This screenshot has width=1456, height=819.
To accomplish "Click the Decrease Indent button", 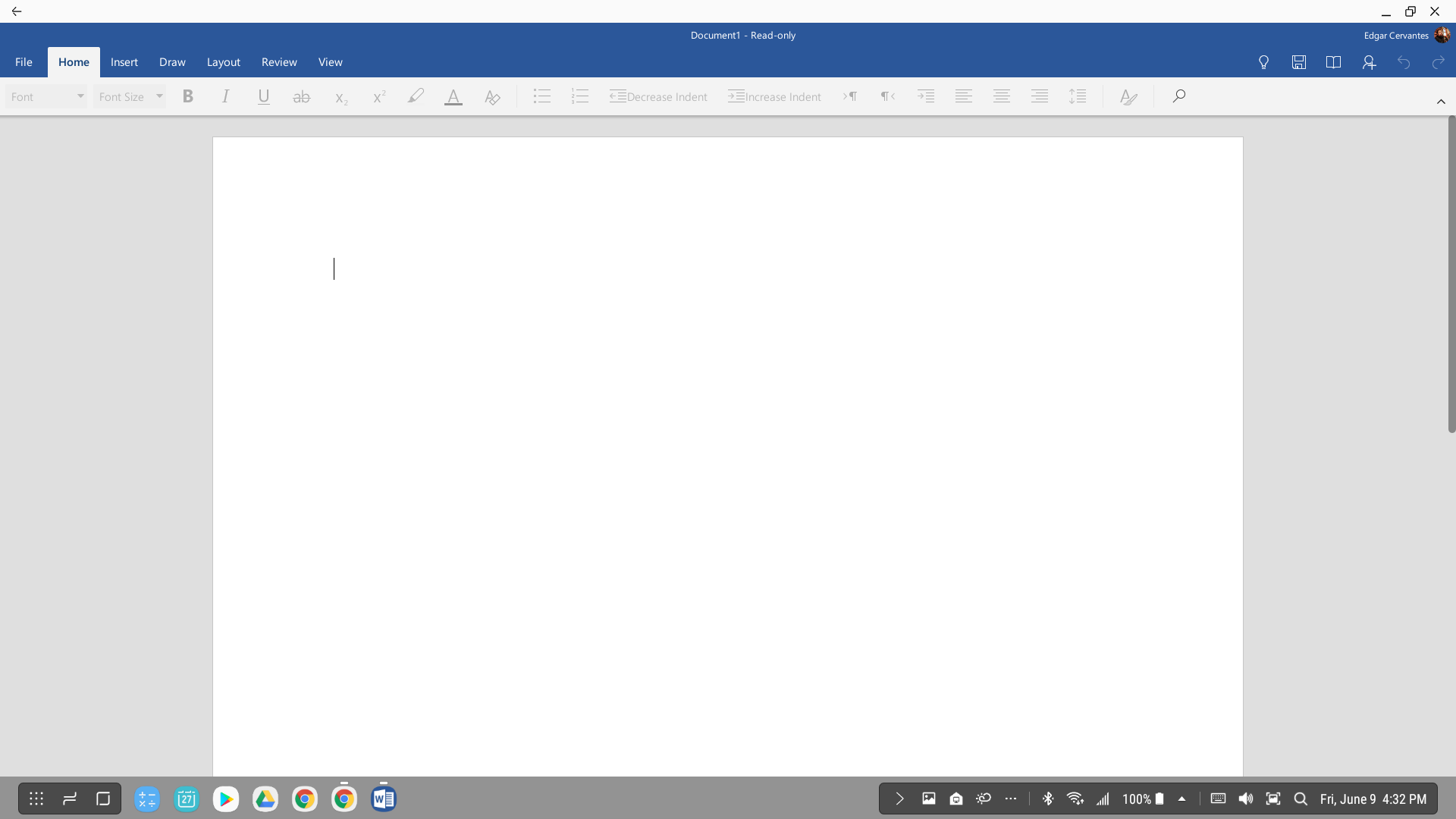I will (658, 96).
